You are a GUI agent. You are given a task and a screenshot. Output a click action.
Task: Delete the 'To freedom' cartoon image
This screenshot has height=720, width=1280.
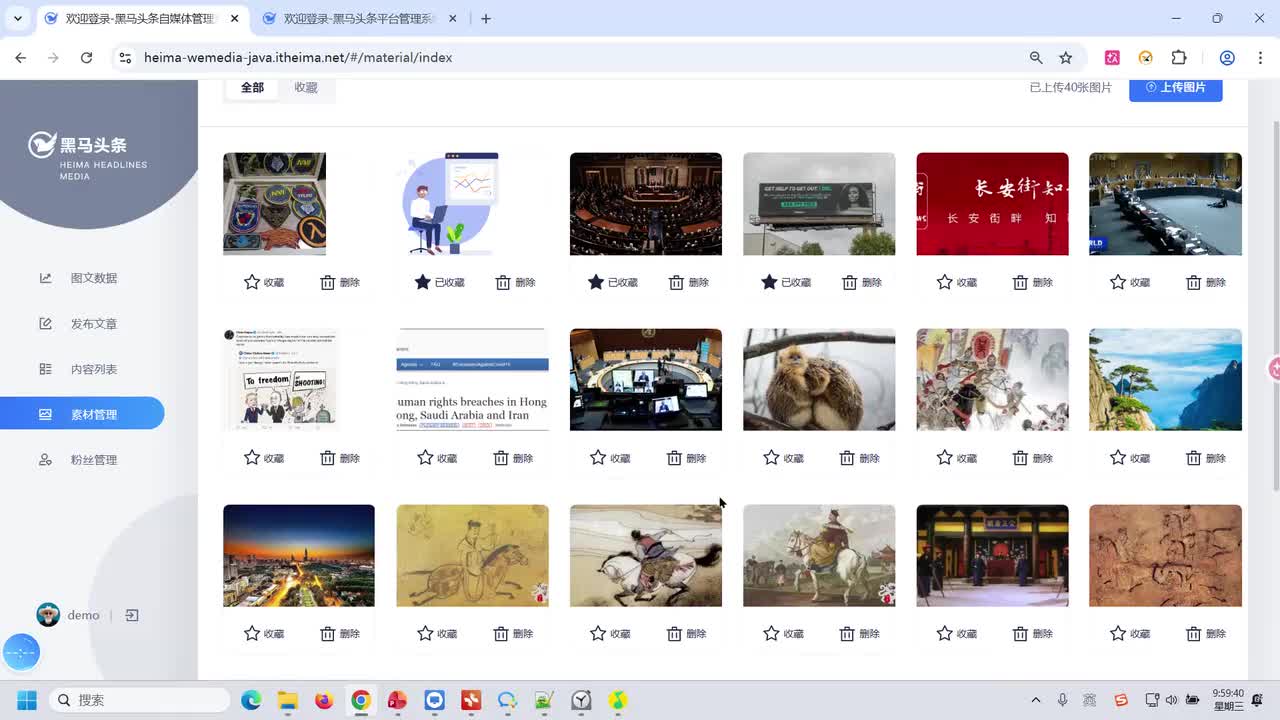[340, 458]
